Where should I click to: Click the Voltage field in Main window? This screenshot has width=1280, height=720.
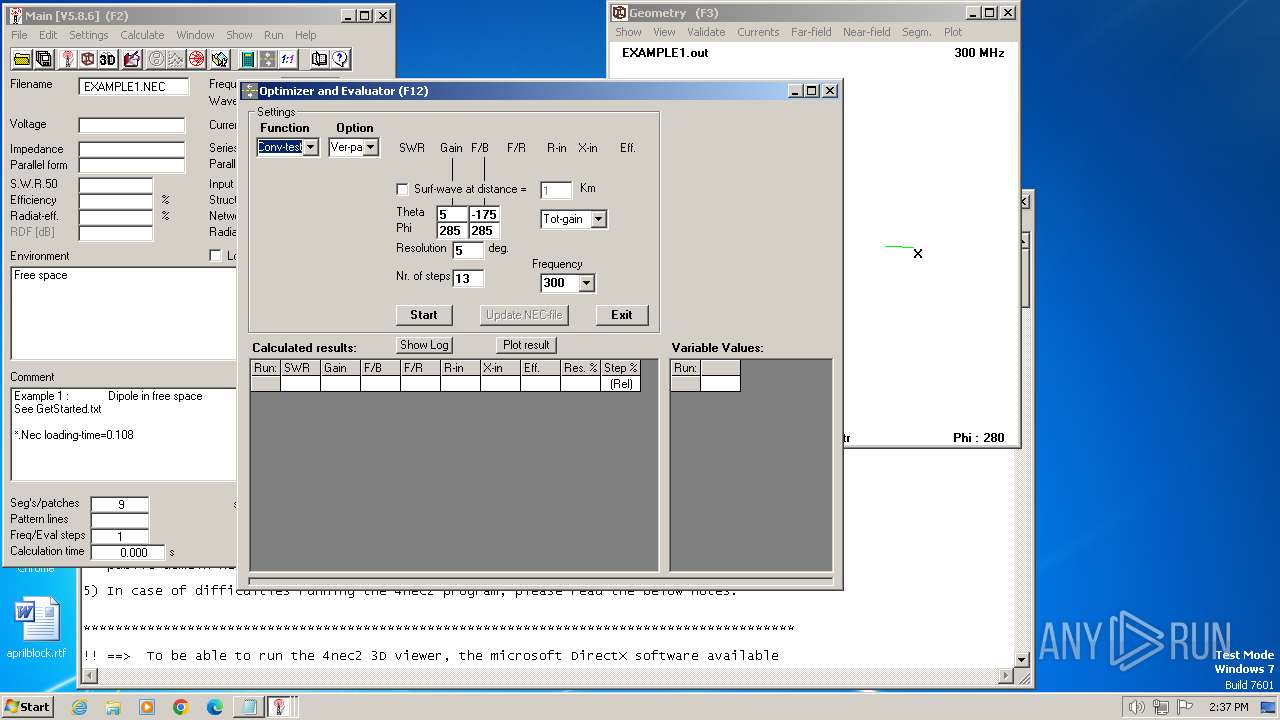[132, 126]
